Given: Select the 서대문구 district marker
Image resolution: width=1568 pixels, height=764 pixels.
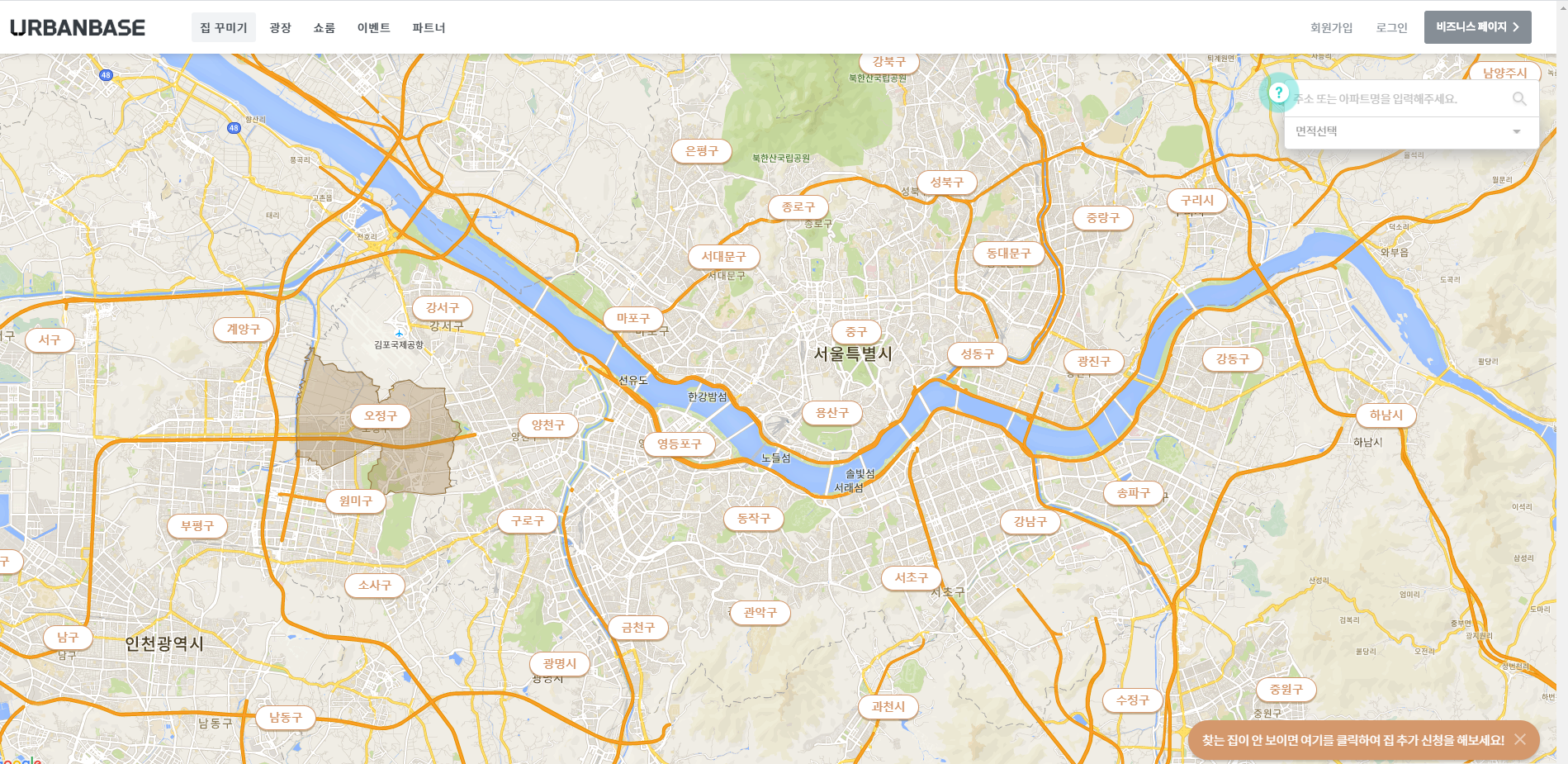Looking at the screenshot, I should 724,257.
